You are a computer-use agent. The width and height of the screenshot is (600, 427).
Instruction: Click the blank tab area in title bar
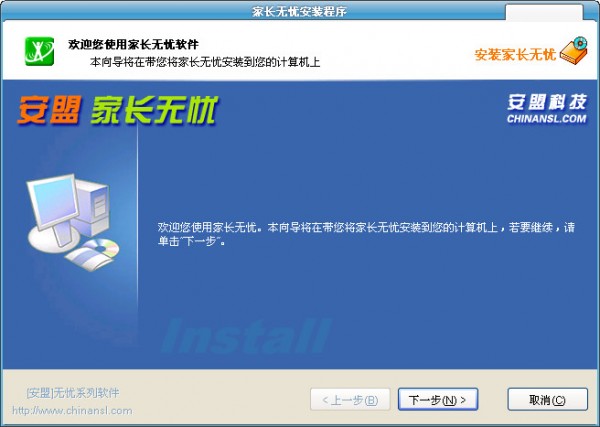click(544, 13)
